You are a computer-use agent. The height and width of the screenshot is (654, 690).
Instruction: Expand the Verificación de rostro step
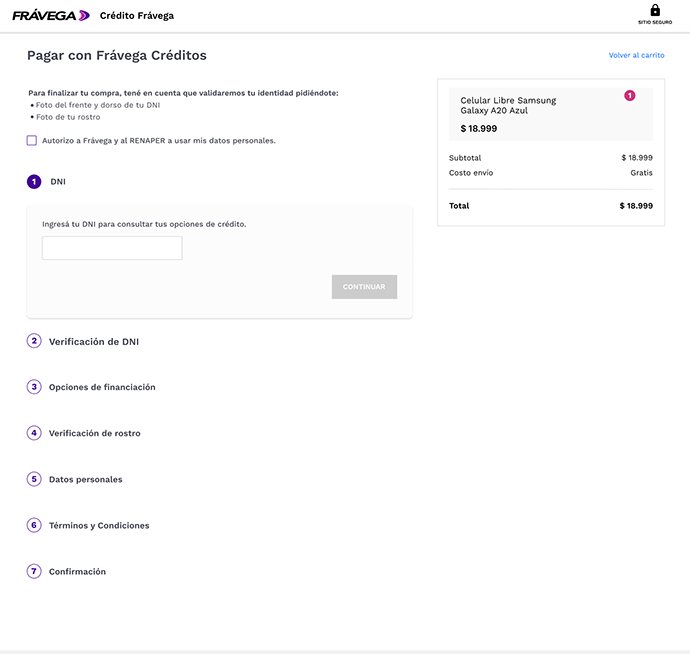pos(95,434)
